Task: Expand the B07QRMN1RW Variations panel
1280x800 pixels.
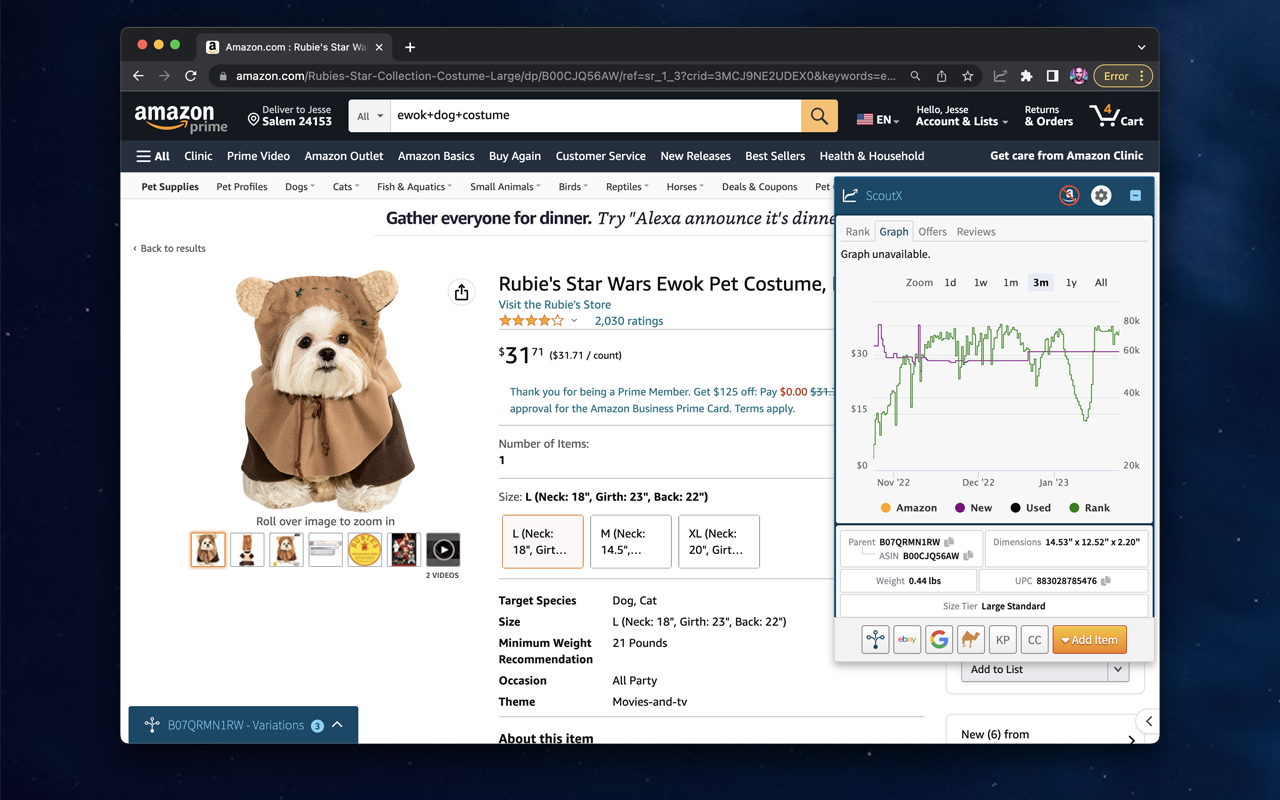Action: (x=337, y=725)
